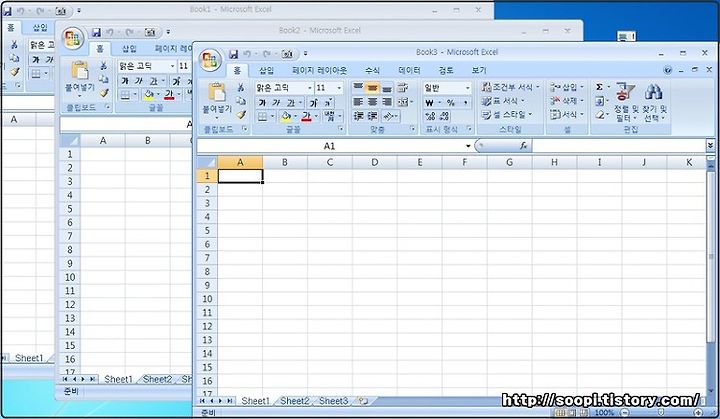Select the Format Painter brush in Book3

pos(241,115)
